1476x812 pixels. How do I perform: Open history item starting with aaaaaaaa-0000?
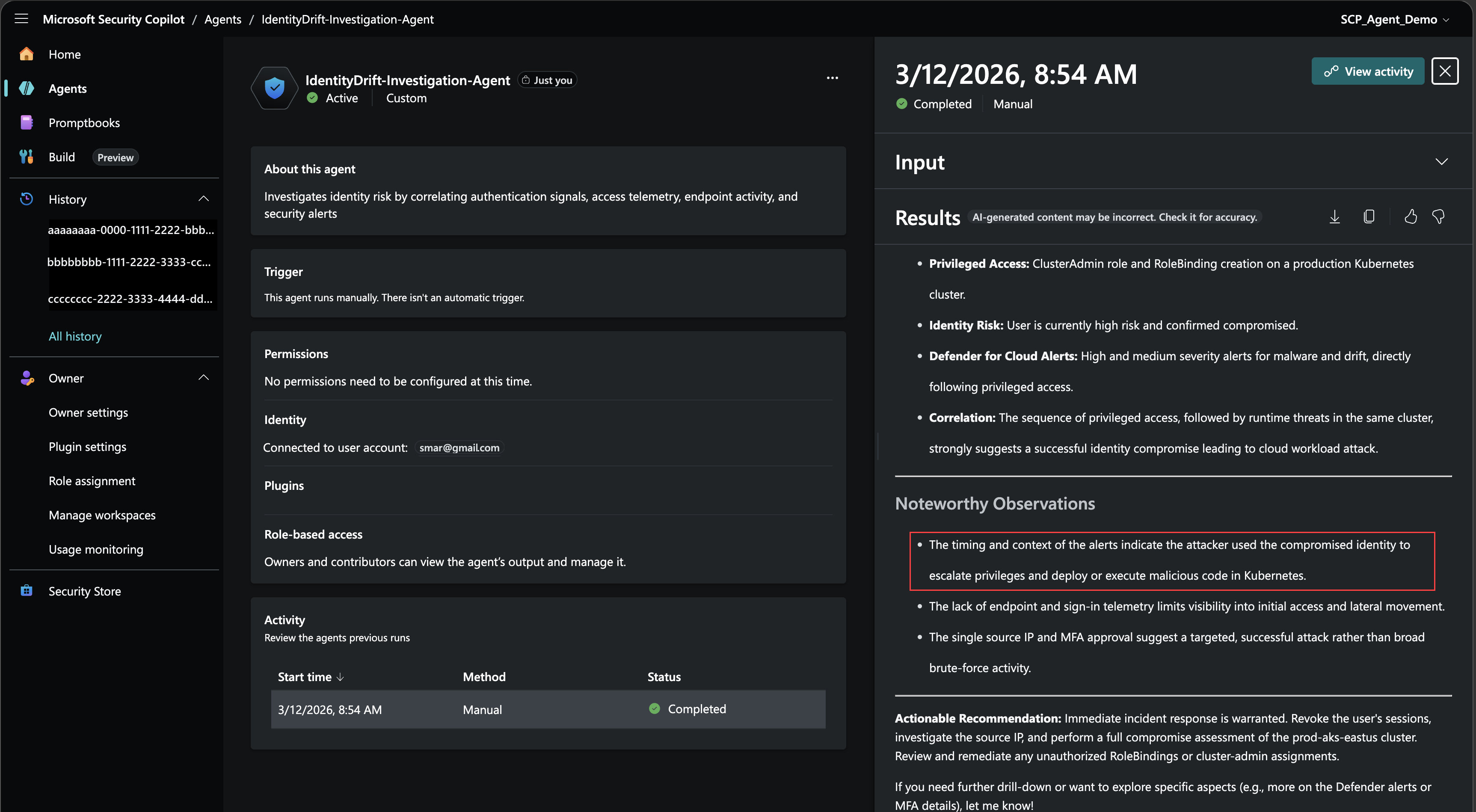click(130, 230)
